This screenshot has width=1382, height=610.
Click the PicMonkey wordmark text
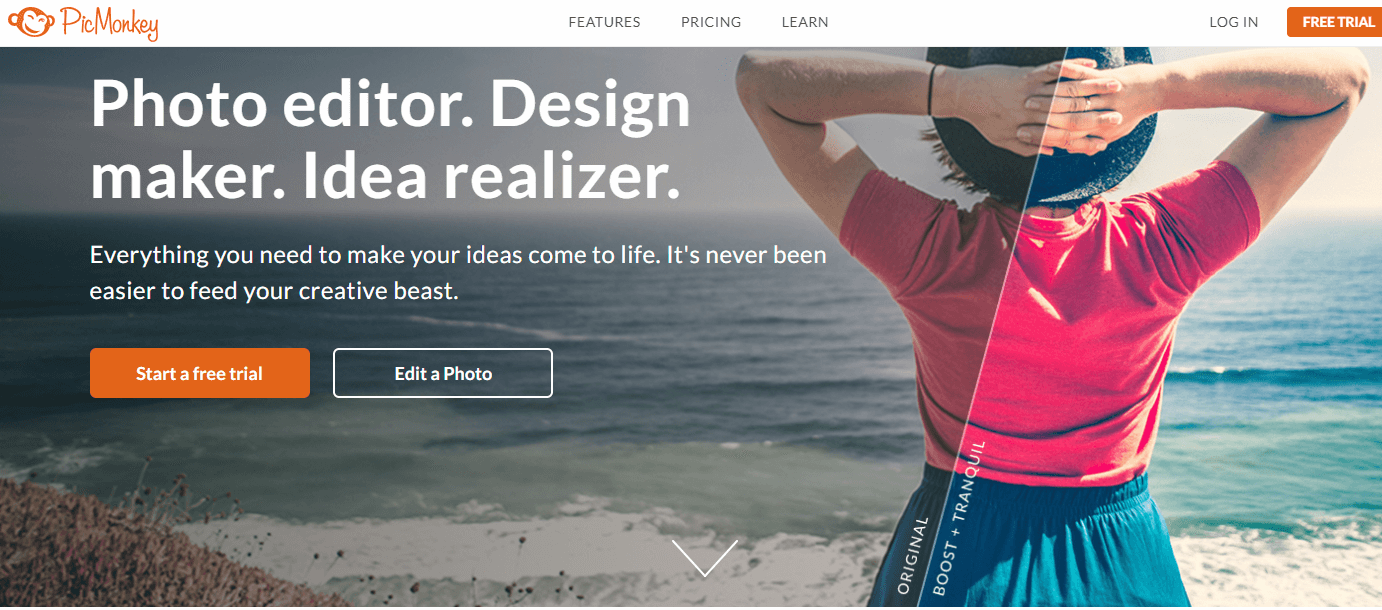(107, 24)
